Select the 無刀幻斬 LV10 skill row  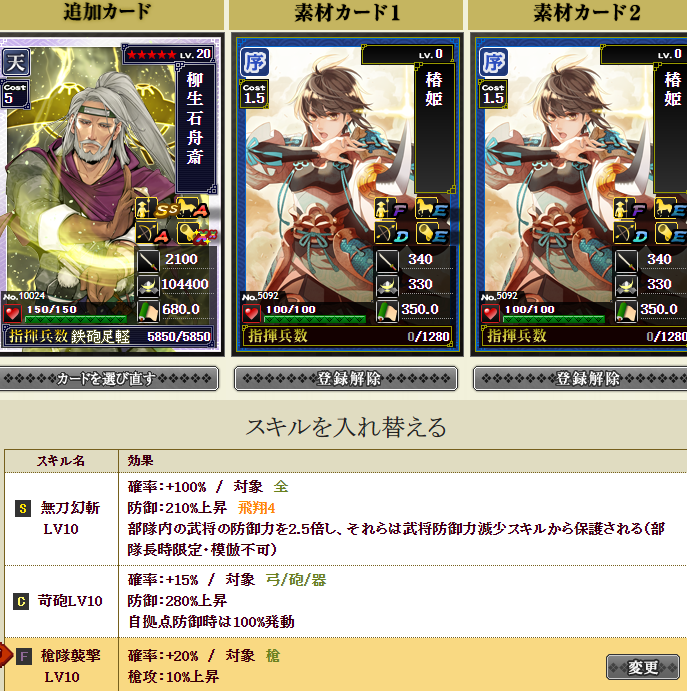[345, 519]
